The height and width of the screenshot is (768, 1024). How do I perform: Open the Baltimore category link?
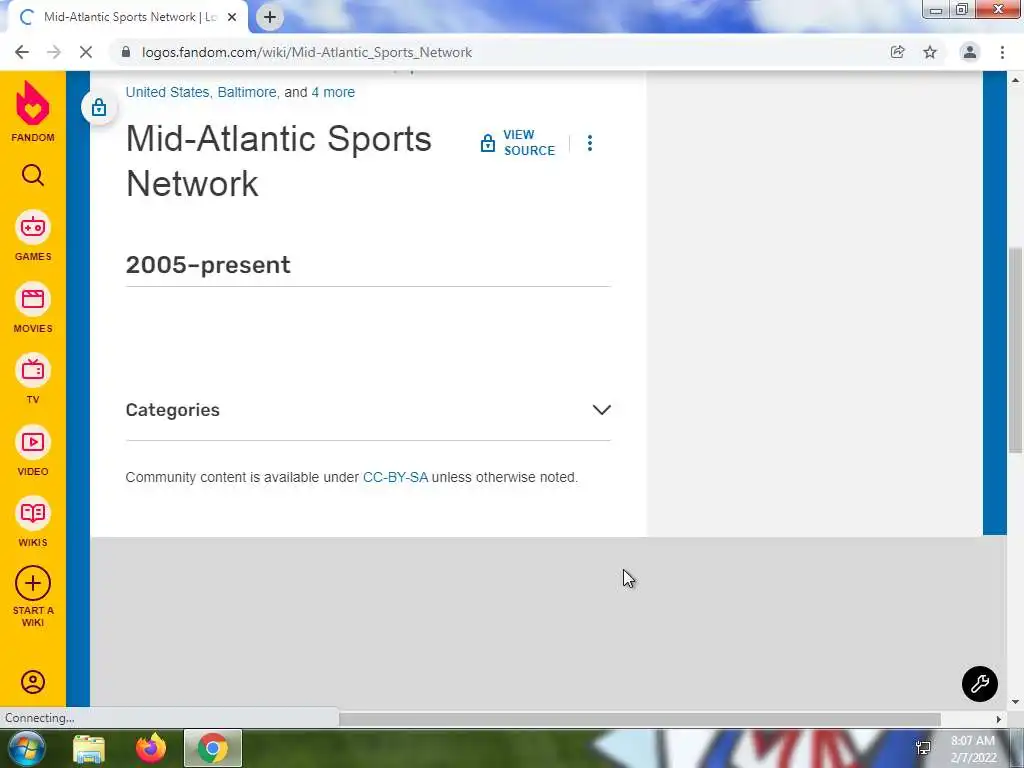click(x=247, y=92)
